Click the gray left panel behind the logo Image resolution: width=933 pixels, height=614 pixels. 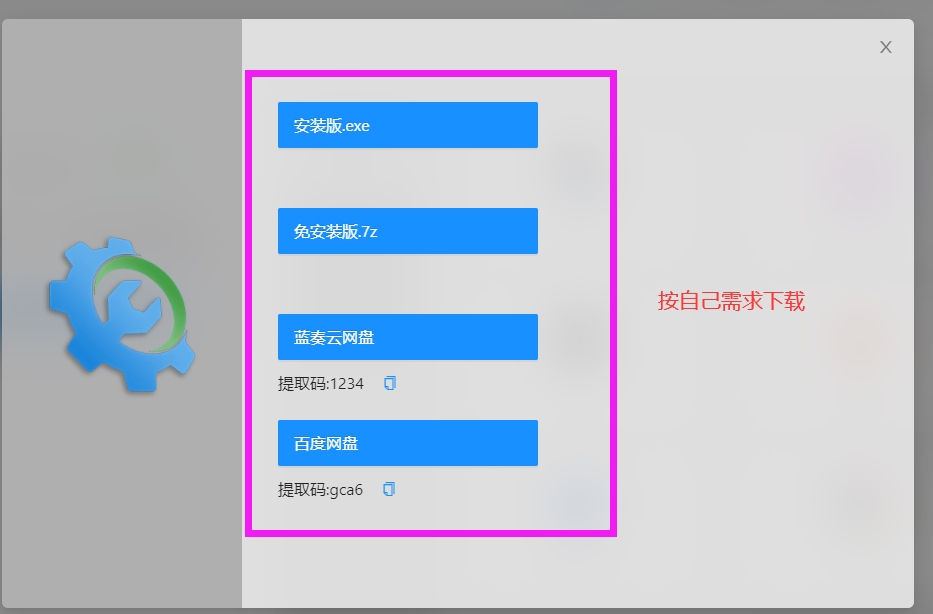120,500
